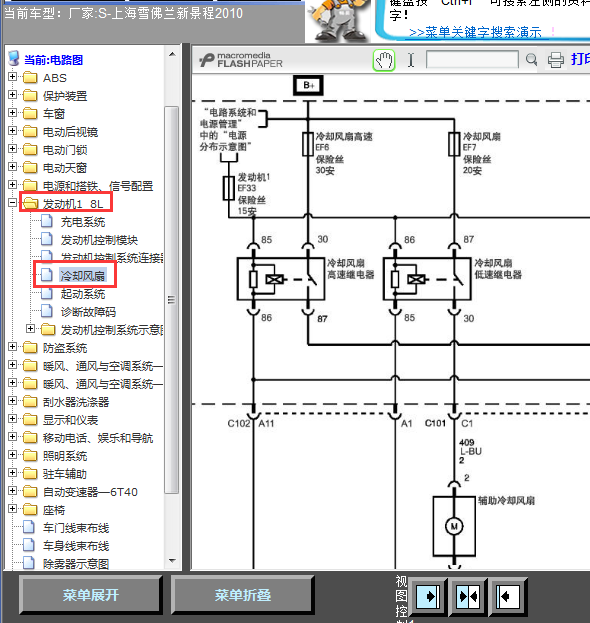Select 移动电话、娱乐和导航 folder
The image size is (590, 623).
(98, 438)
